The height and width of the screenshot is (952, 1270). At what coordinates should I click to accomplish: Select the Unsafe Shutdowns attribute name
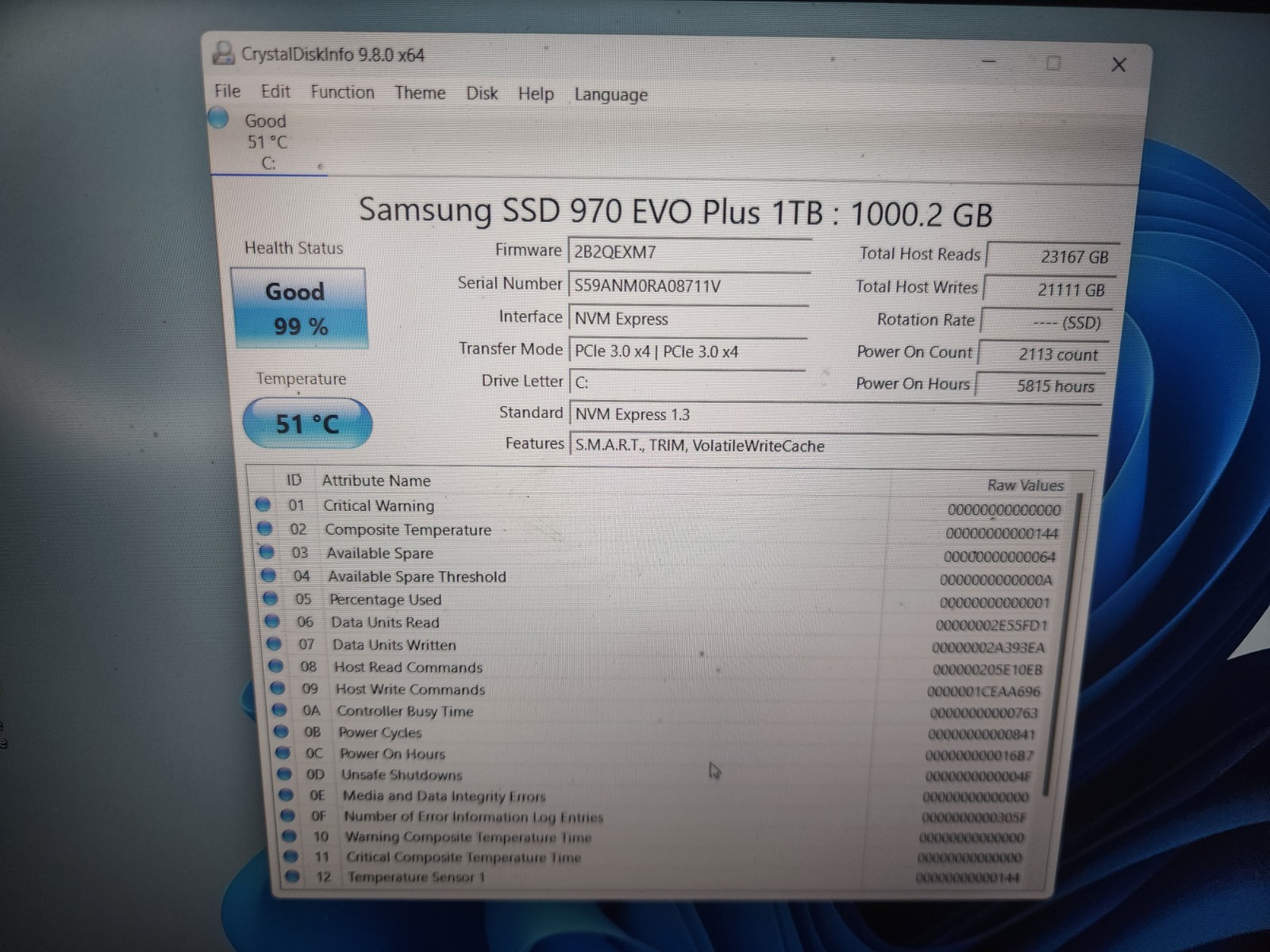[402, 774]
